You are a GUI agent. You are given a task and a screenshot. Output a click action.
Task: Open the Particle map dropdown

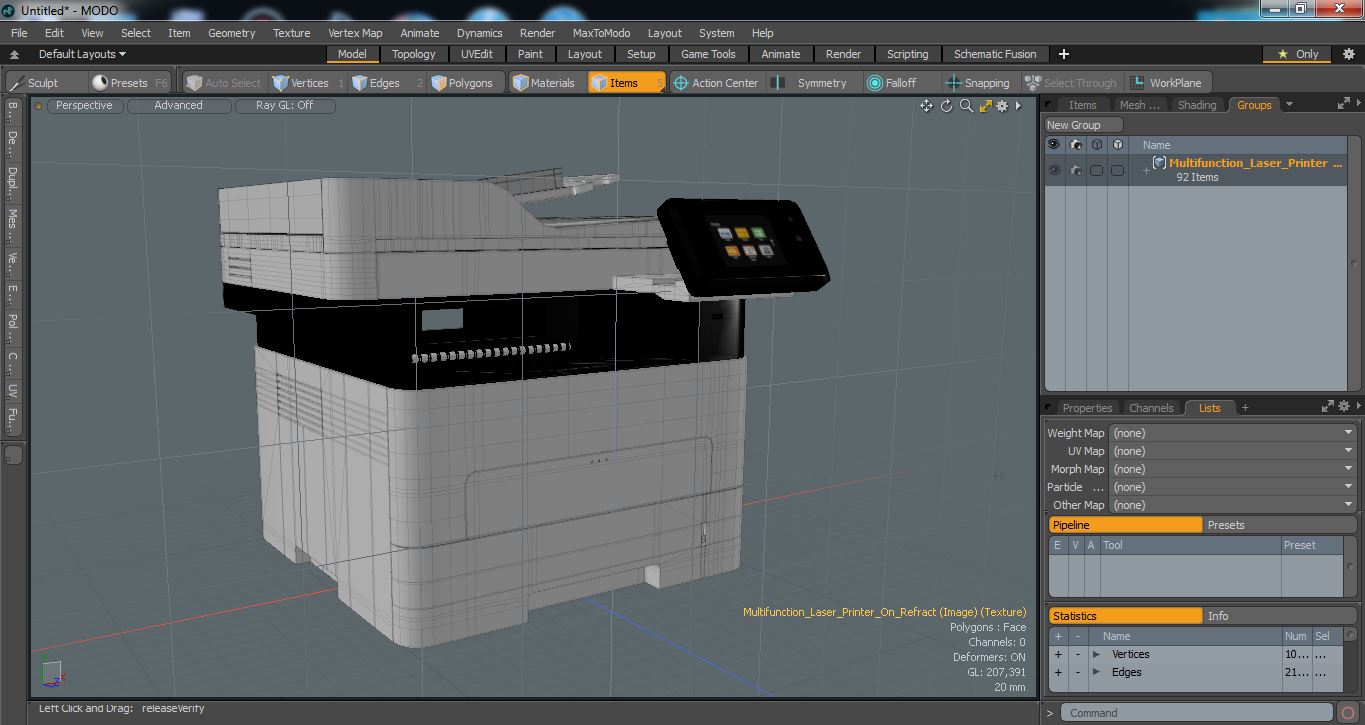pos(1232,487)
